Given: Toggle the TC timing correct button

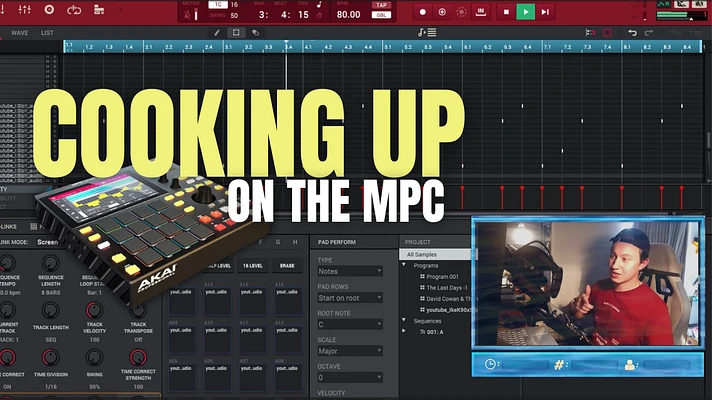Looking at the screenshot, I should coord(218,5).
